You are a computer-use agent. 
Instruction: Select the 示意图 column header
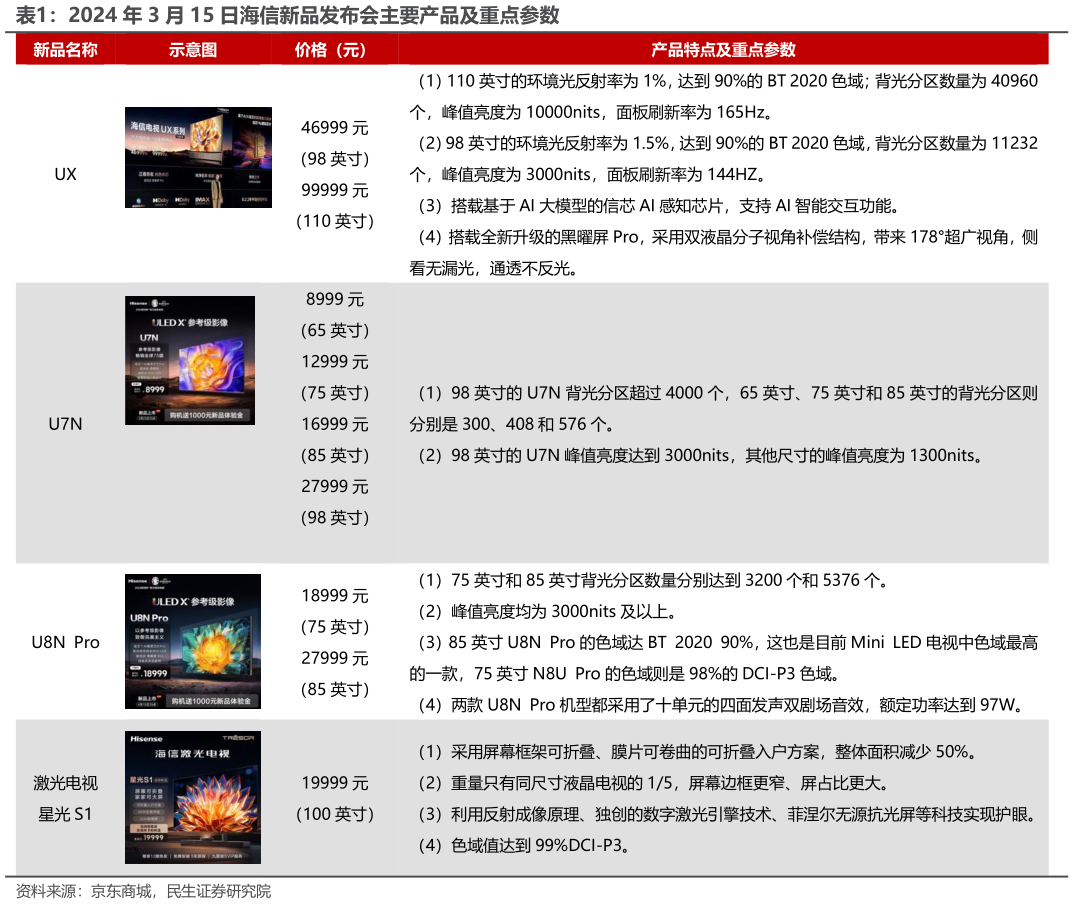(192, 50)
